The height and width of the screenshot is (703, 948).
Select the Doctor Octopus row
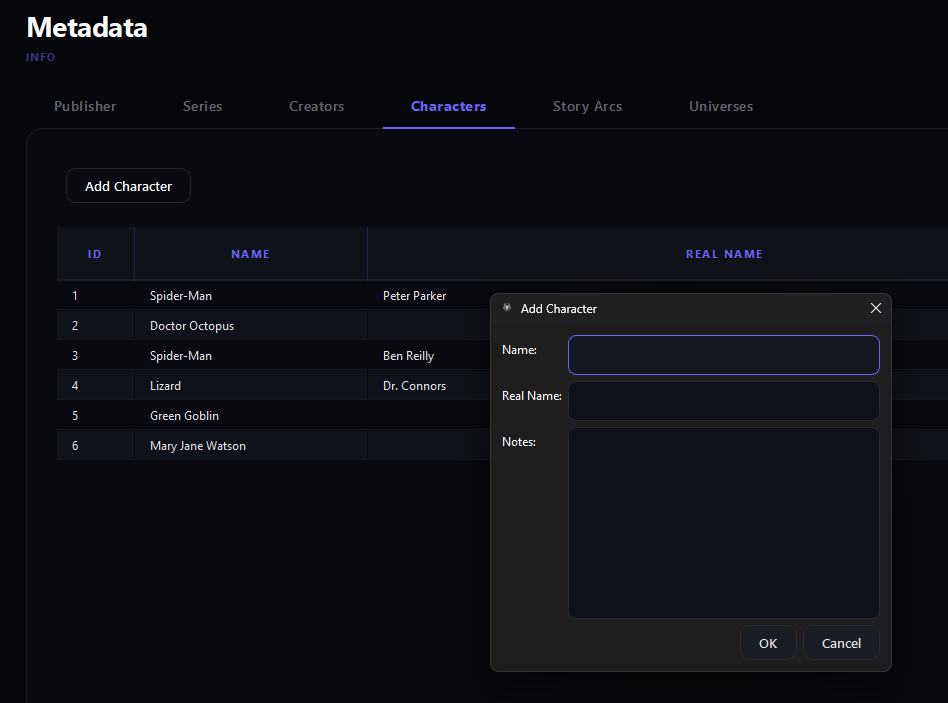[x=273, y=326]
